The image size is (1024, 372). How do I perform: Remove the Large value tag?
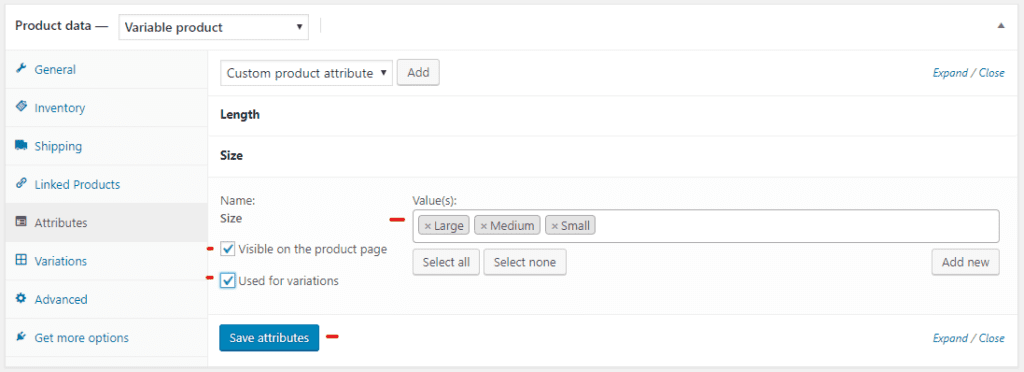[428, 226]
